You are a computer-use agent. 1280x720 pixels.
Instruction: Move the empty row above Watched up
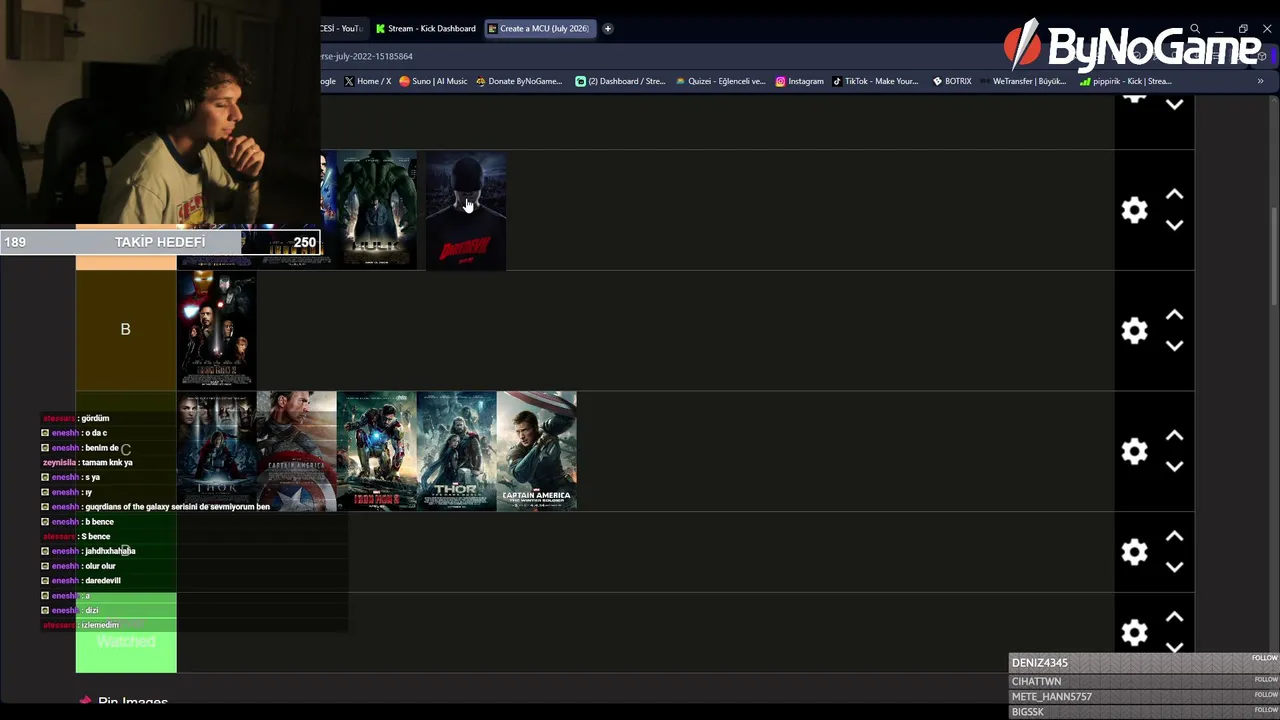(1175, 537)
